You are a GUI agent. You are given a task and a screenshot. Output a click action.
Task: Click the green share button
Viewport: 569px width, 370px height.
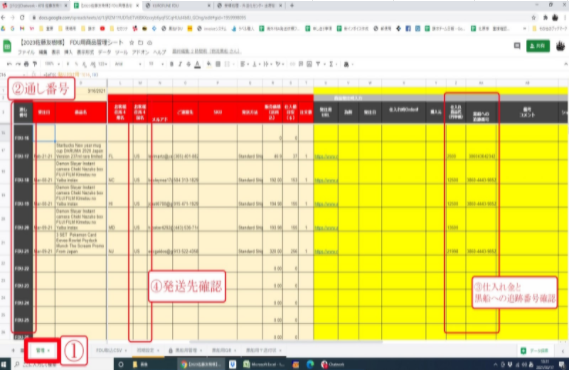coord(537,46)
